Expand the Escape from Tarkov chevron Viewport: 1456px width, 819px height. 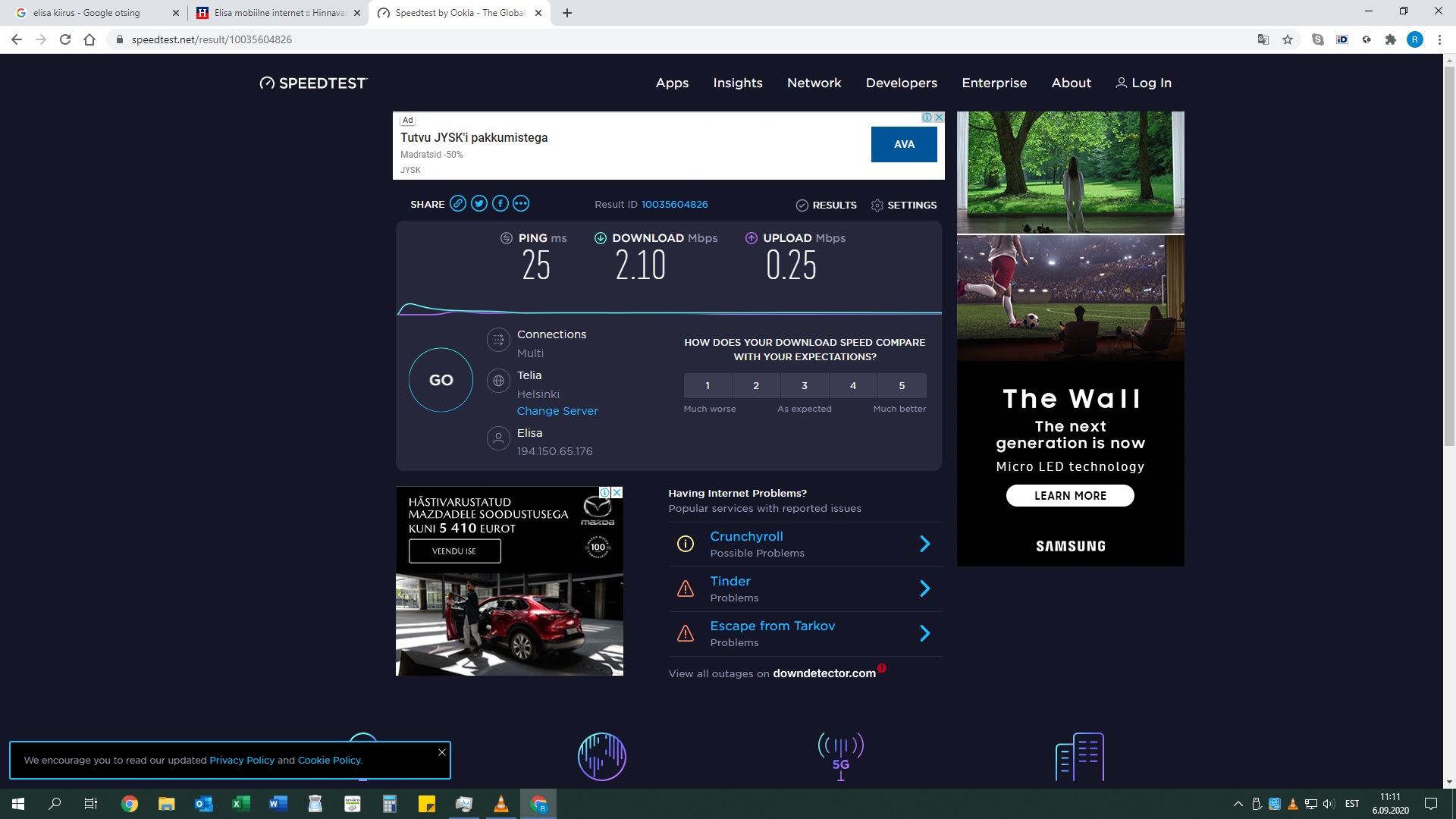[x=924, y=633]
